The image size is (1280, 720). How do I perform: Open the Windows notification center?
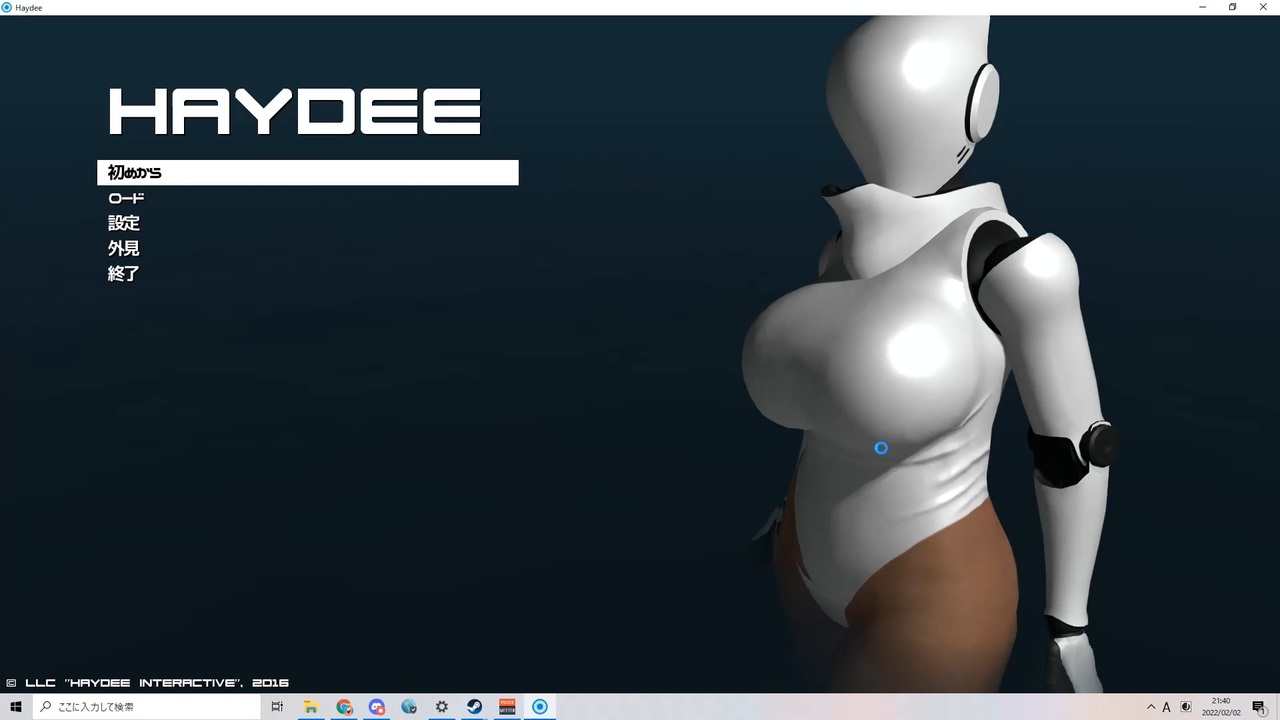(1259, 707)
